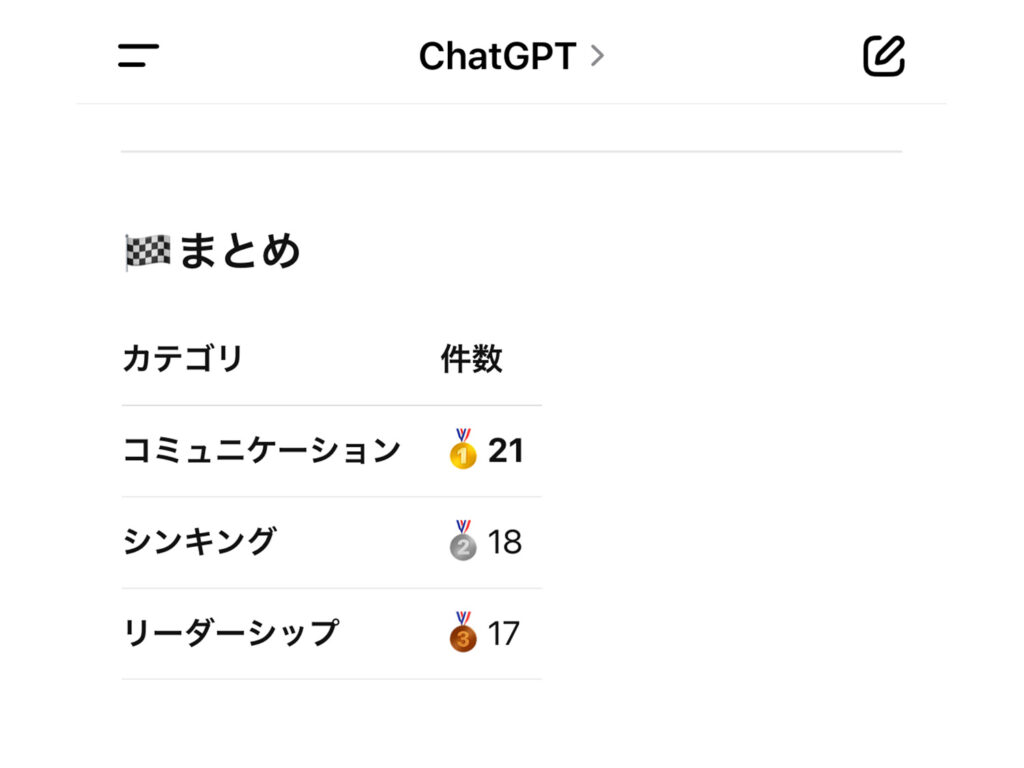The height and width of the screenshot is (768, 1024).
Task: Click the silver medal icon
Action: pyautogui.click(x=463, y=541)
